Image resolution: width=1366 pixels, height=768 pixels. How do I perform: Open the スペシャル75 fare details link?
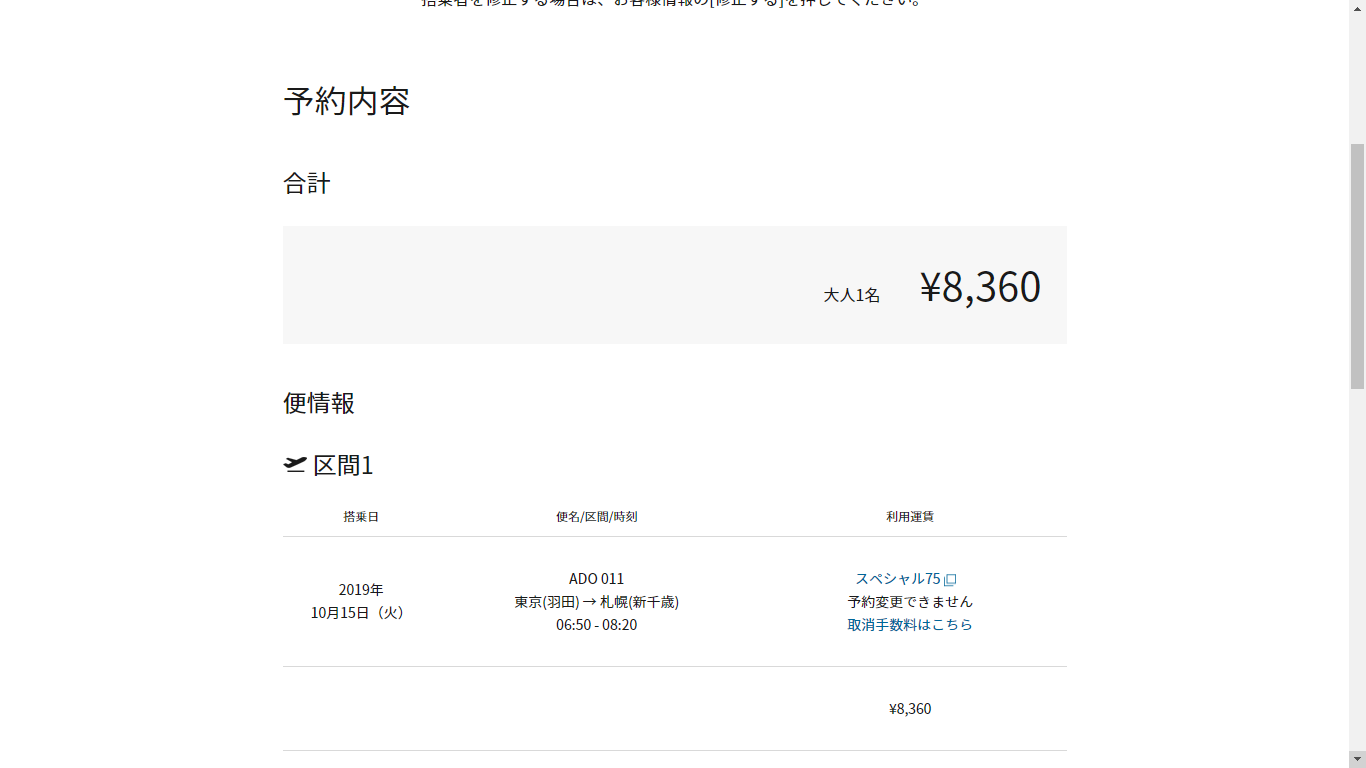click(897, 579)
